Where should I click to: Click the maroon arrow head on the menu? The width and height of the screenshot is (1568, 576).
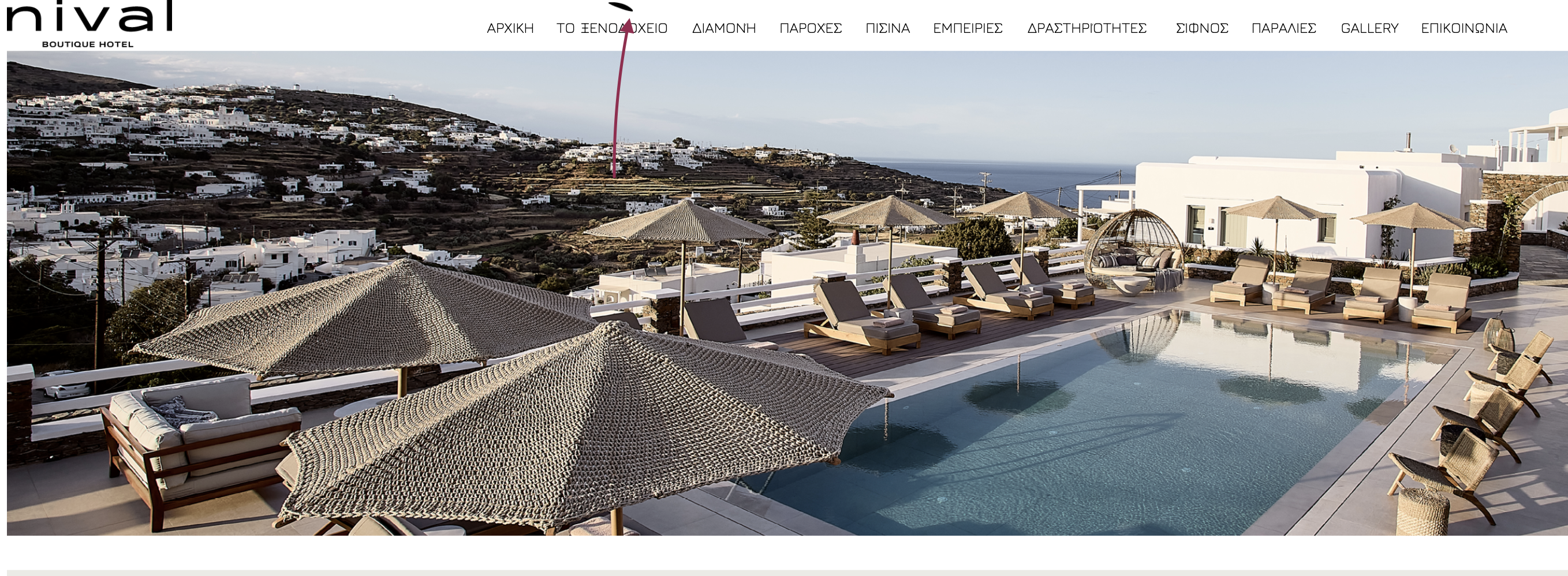click(627, 25)
